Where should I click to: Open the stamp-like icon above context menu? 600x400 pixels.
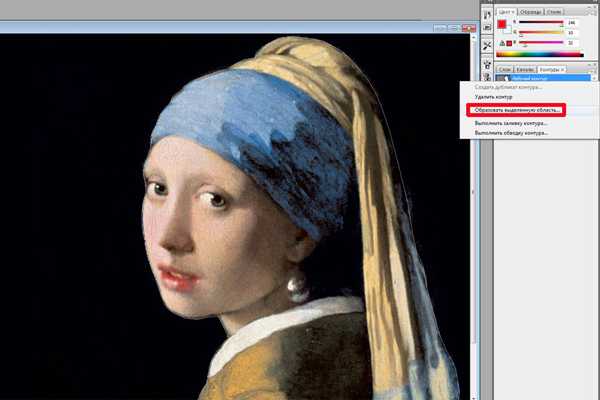pos(487,77)
